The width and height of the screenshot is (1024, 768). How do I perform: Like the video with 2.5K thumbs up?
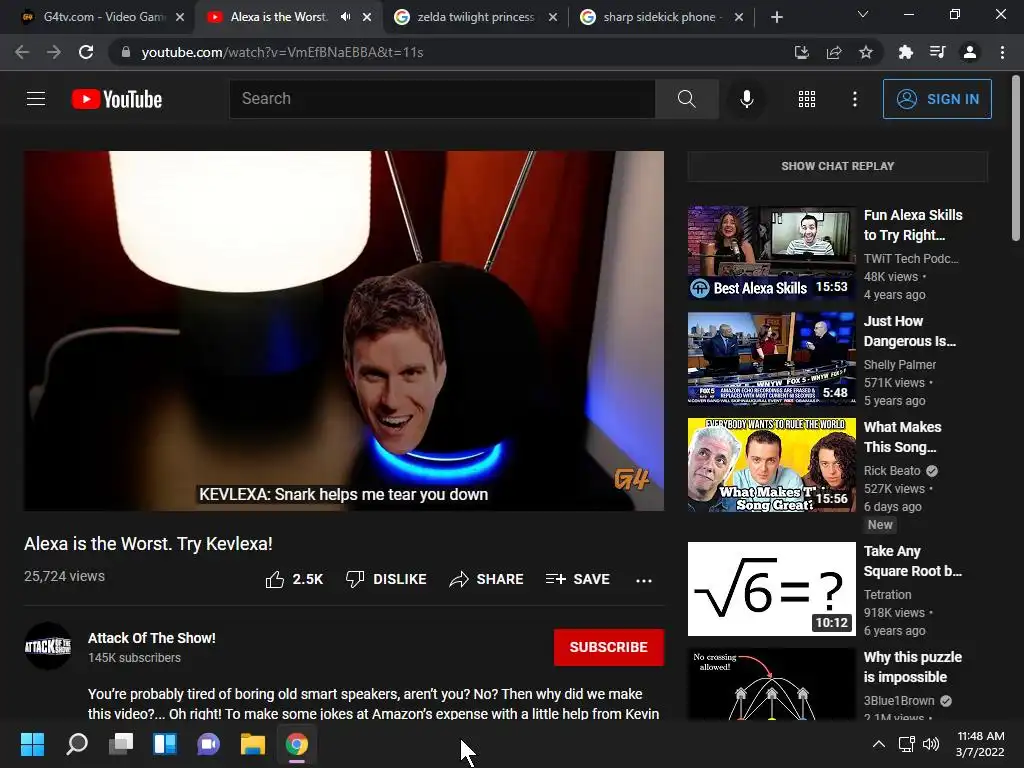(294, 579)
